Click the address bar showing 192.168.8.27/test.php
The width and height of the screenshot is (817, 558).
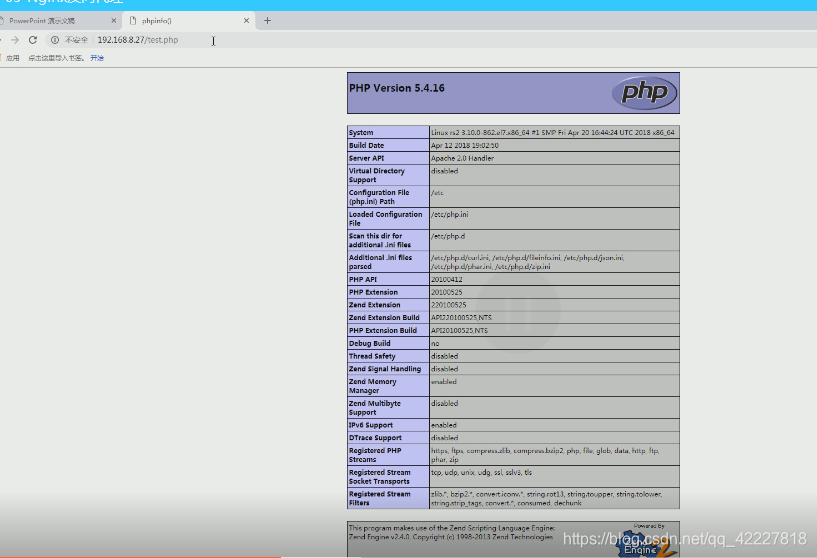(138, 40)
